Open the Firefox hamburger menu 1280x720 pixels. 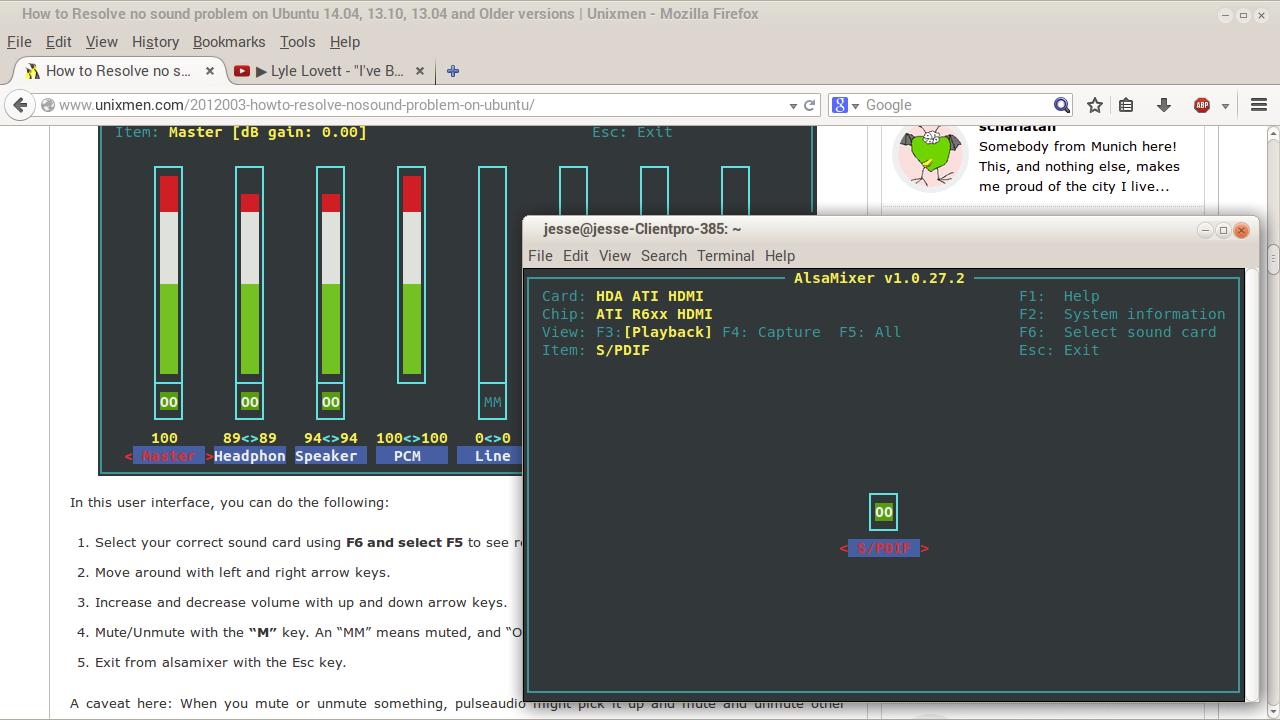click(x=1259, y=105)
